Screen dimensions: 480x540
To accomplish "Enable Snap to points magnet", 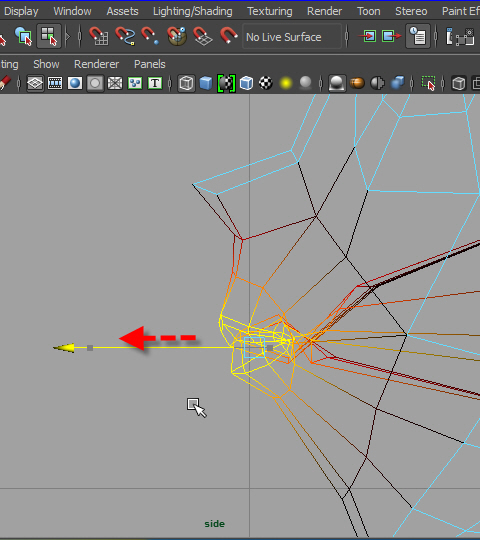I will [150, 36].
